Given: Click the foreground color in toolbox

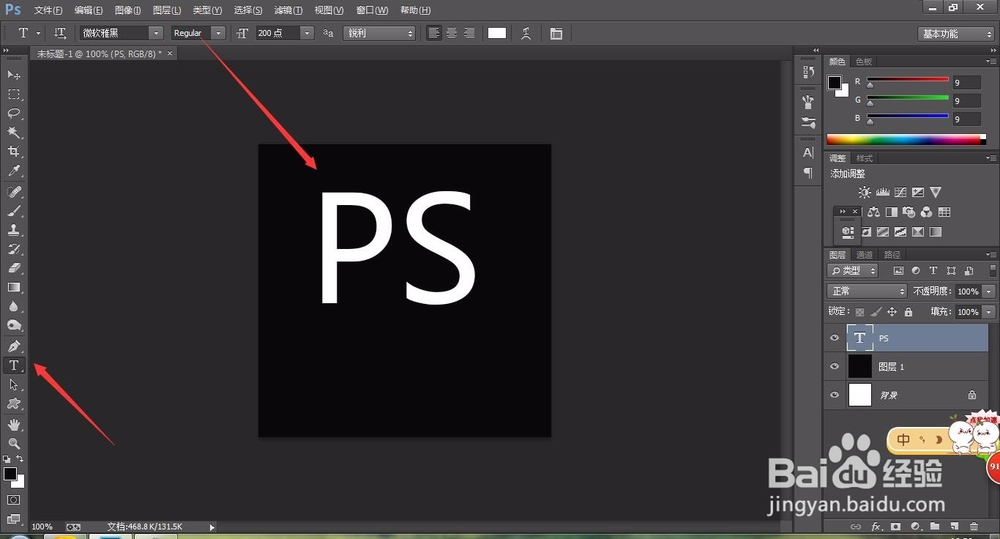Looking at the screenshot, I should click(x=10, y=473).
